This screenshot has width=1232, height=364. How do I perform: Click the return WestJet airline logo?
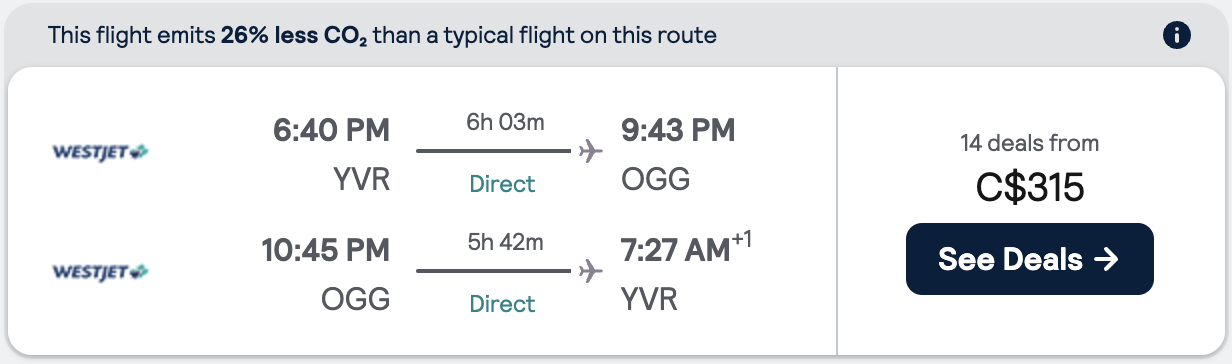pos(100,271)
